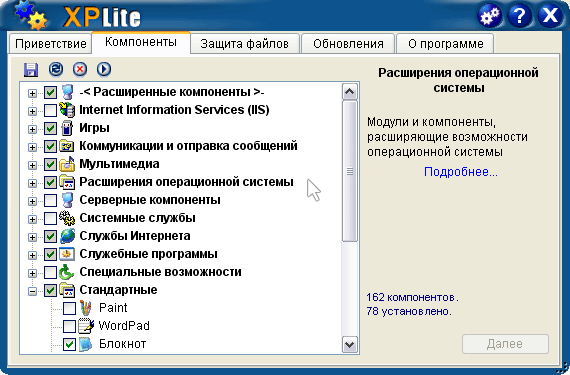This screenshot has width=570, height=375.
Task: Click the Далее button
Action: (505, 344)
